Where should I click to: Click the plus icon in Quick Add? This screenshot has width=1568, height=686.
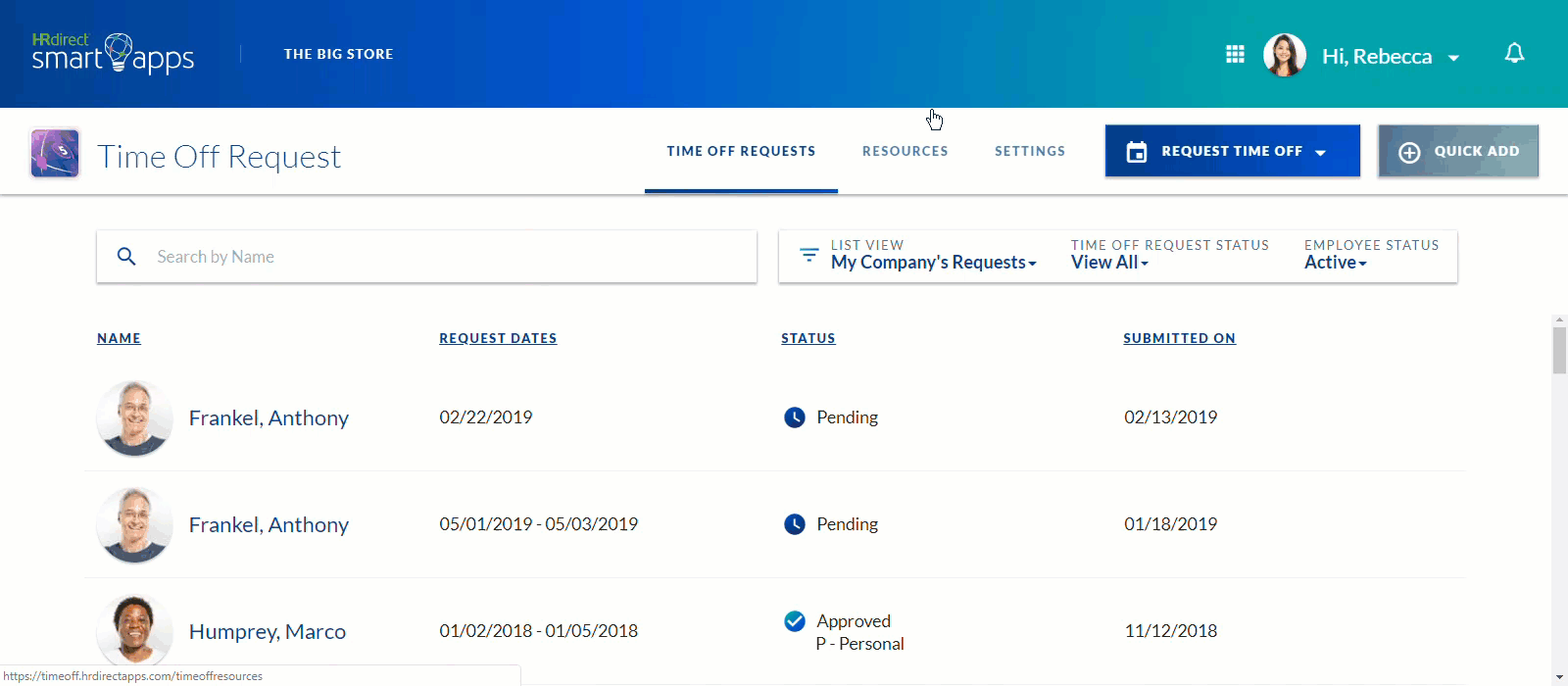click(x=1409, y=152)
